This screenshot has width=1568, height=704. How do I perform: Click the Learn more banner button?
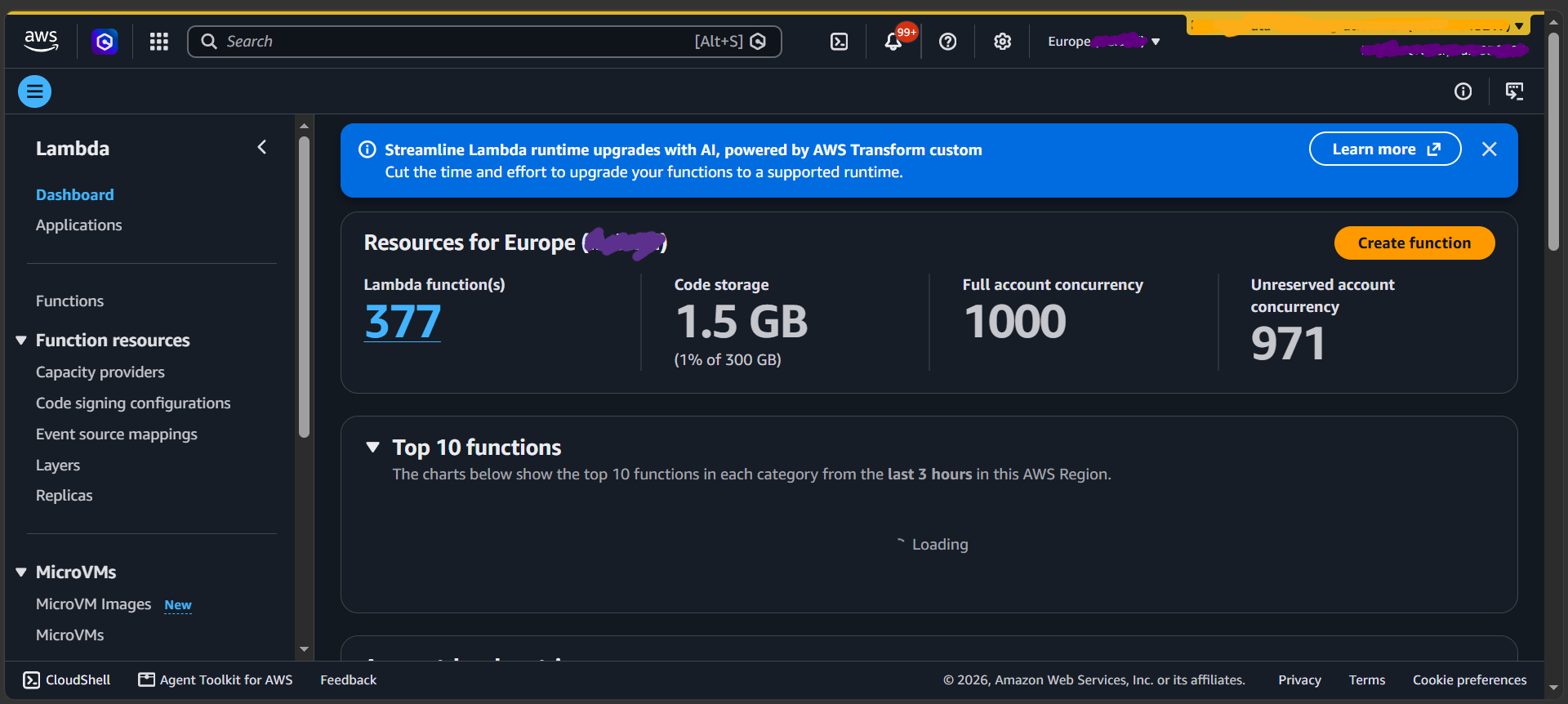[x=1385, y=149]
